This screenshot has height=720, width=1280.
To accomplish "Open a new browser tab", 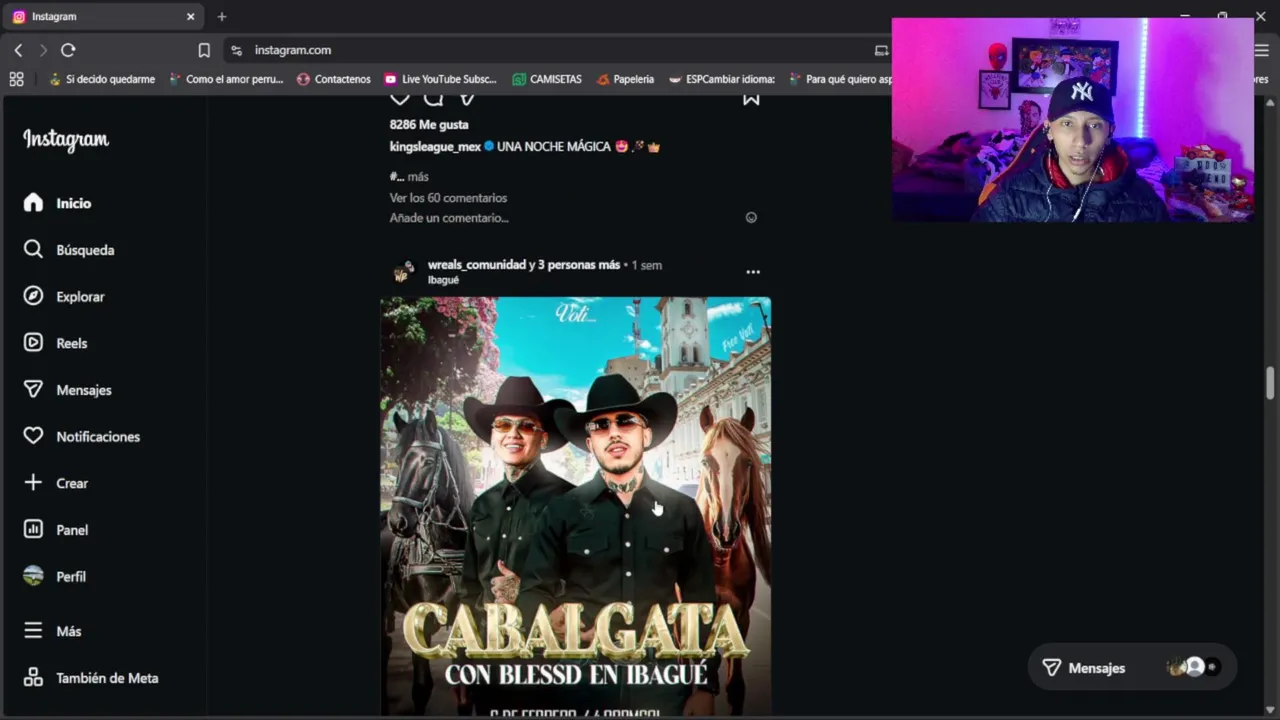I will (222, 17).
